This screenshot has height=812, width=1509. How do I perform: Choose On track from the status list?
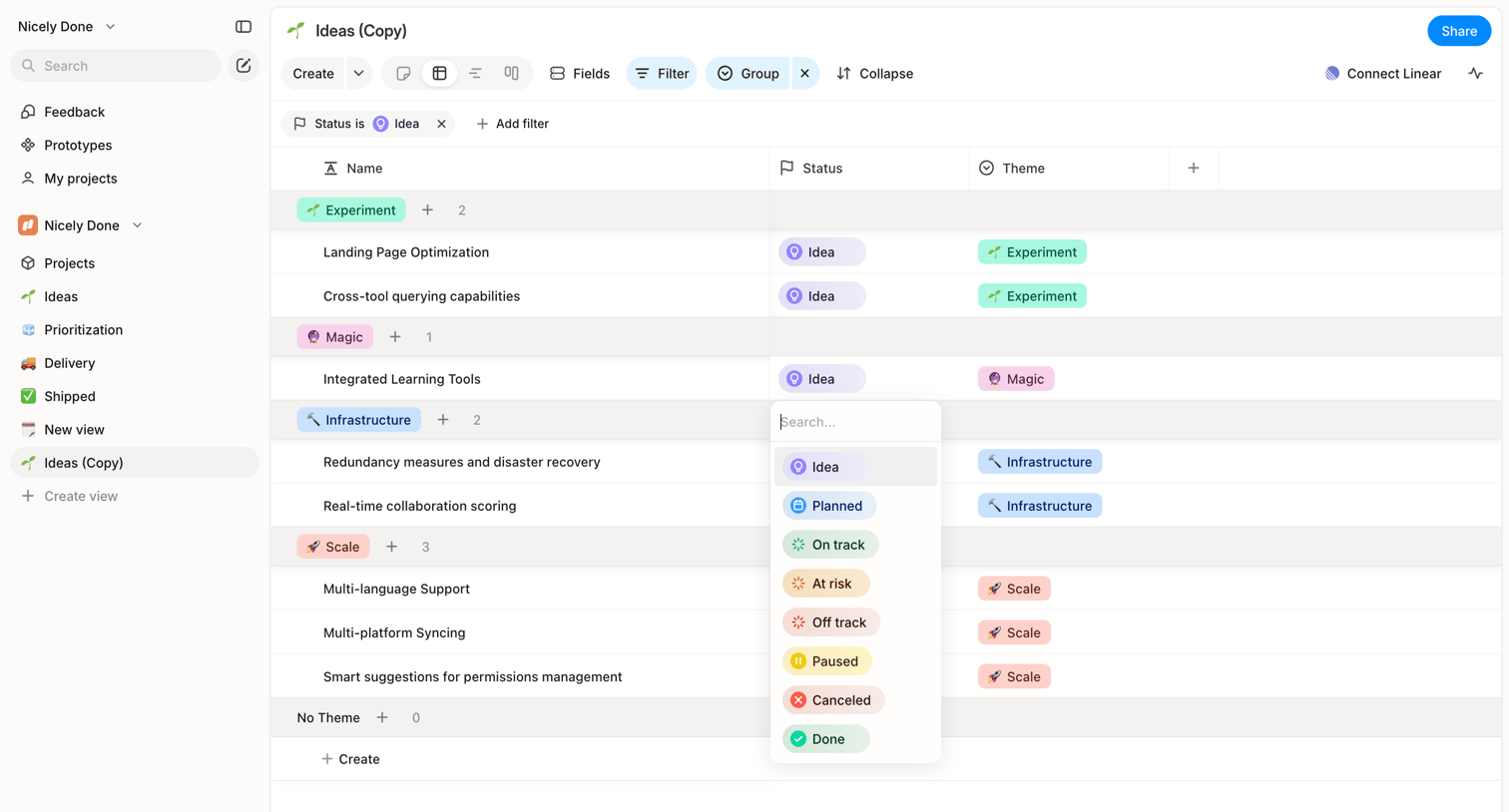(x=830, y=545)
